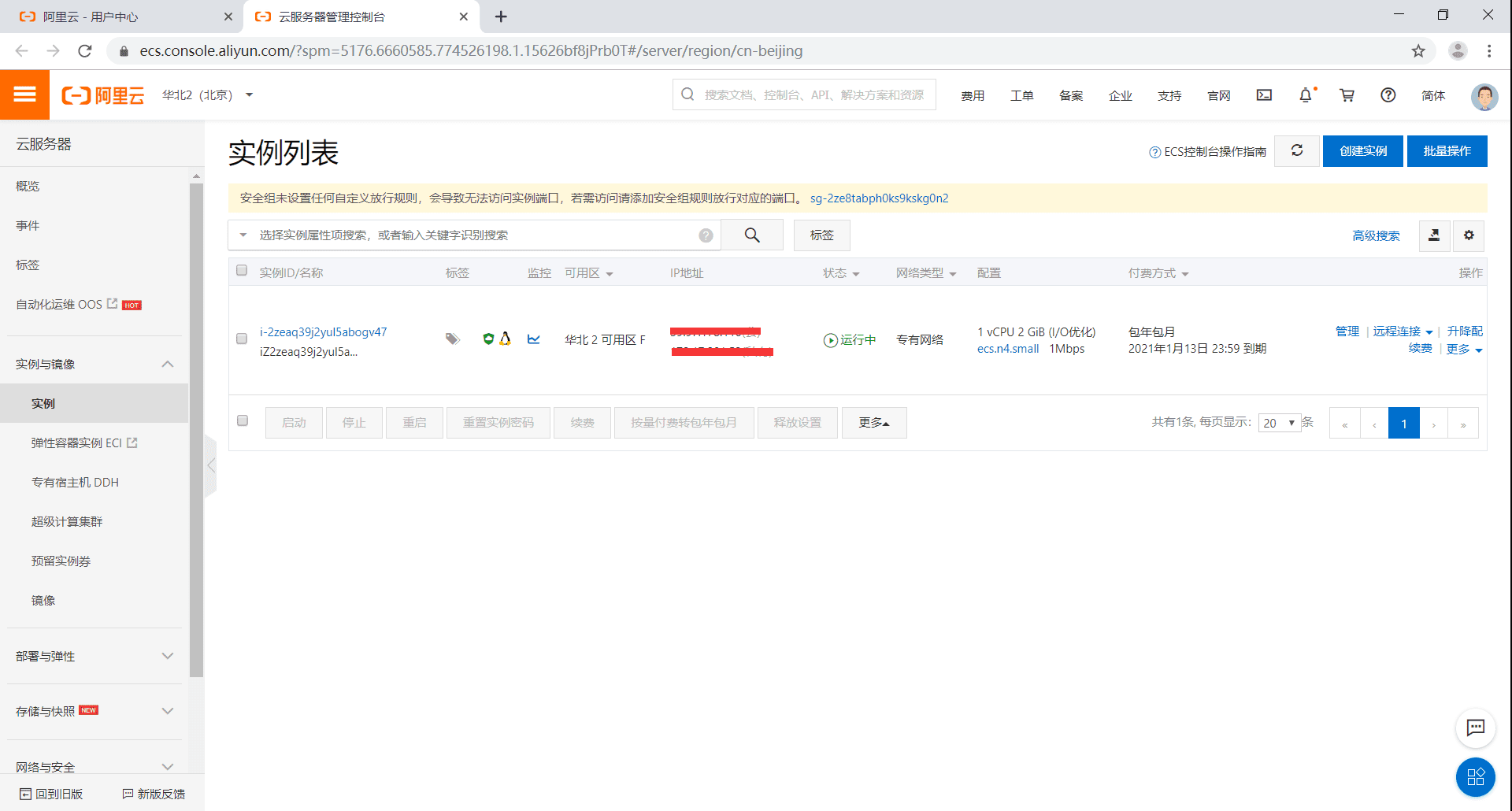Open column settings gear icon
The width and height of the screenshot is (1512, 811).
pos(1469,235)
